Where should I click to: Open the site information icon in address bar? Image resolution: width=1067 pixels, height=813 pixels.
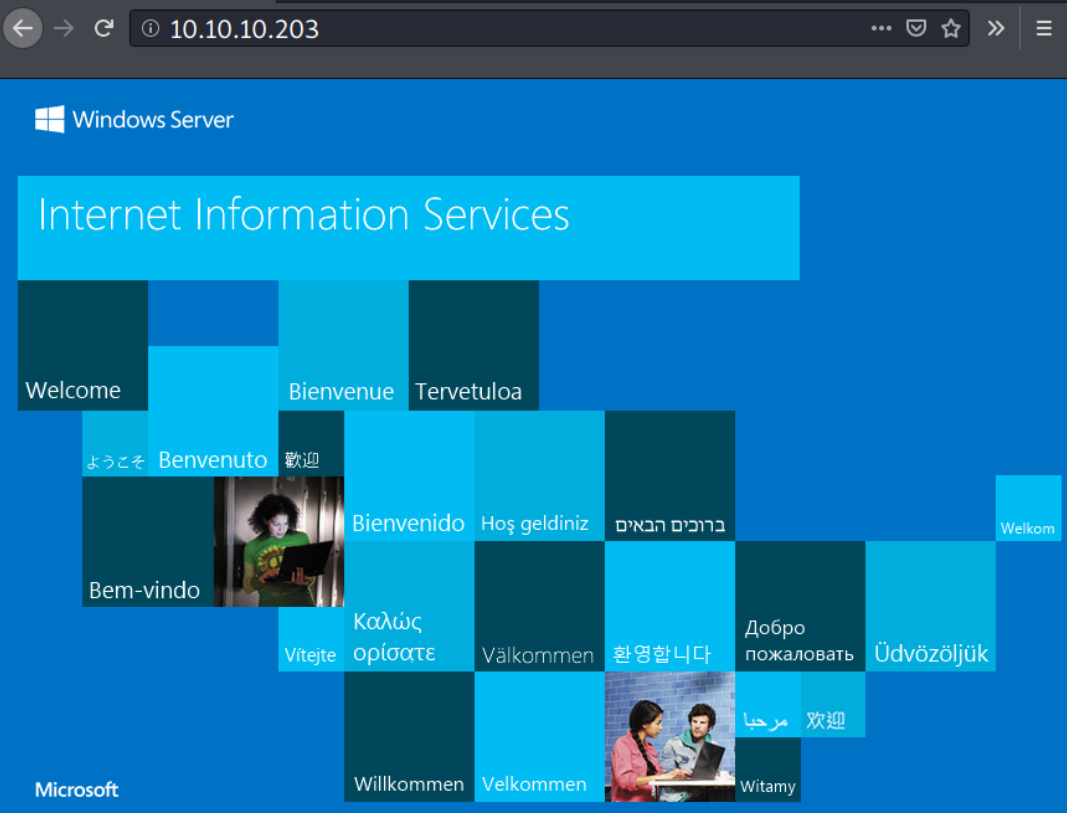coord(151,29)
